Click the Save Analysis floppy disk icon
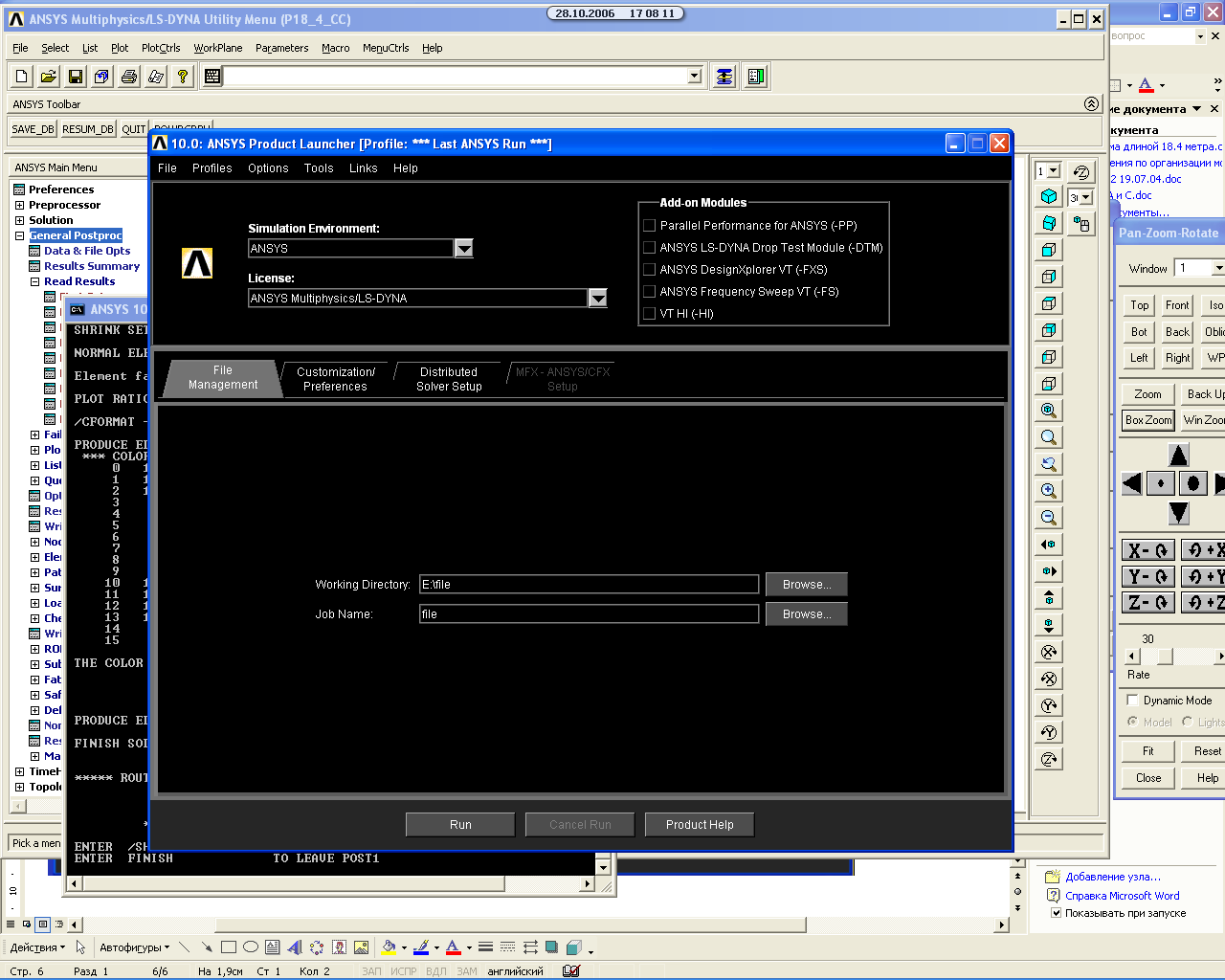The width and height of the screenshot is (1225, 980). [x=76, y=77]
